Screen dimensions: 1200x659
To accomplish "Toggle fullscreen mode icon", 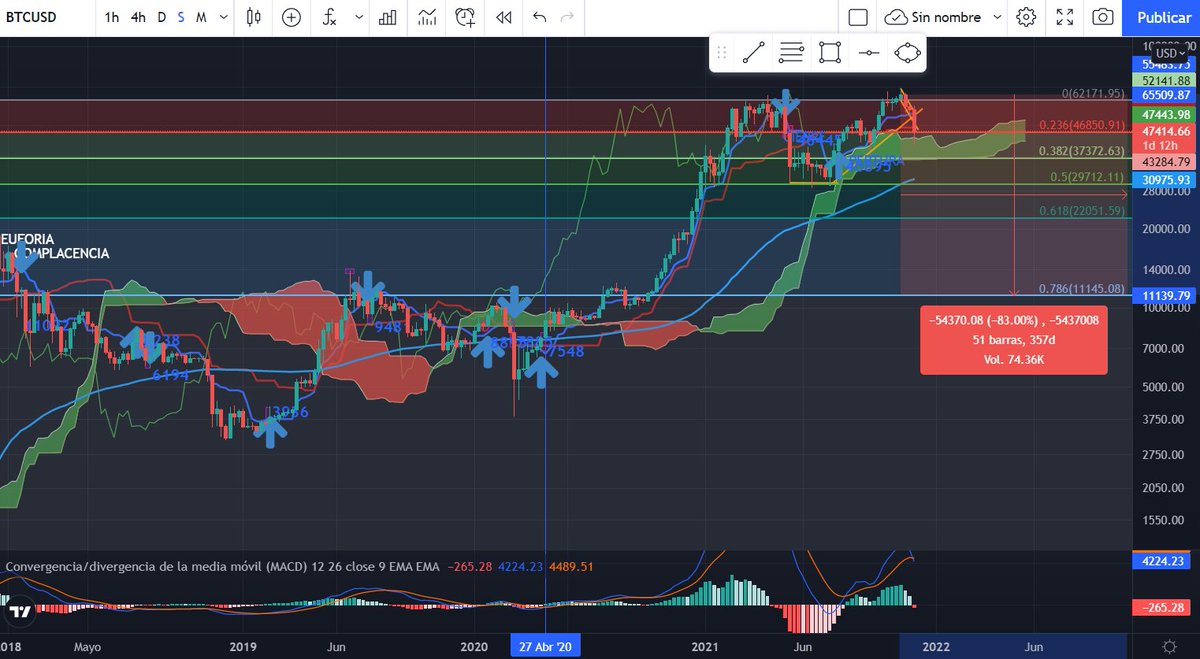I will [1064, 17].
